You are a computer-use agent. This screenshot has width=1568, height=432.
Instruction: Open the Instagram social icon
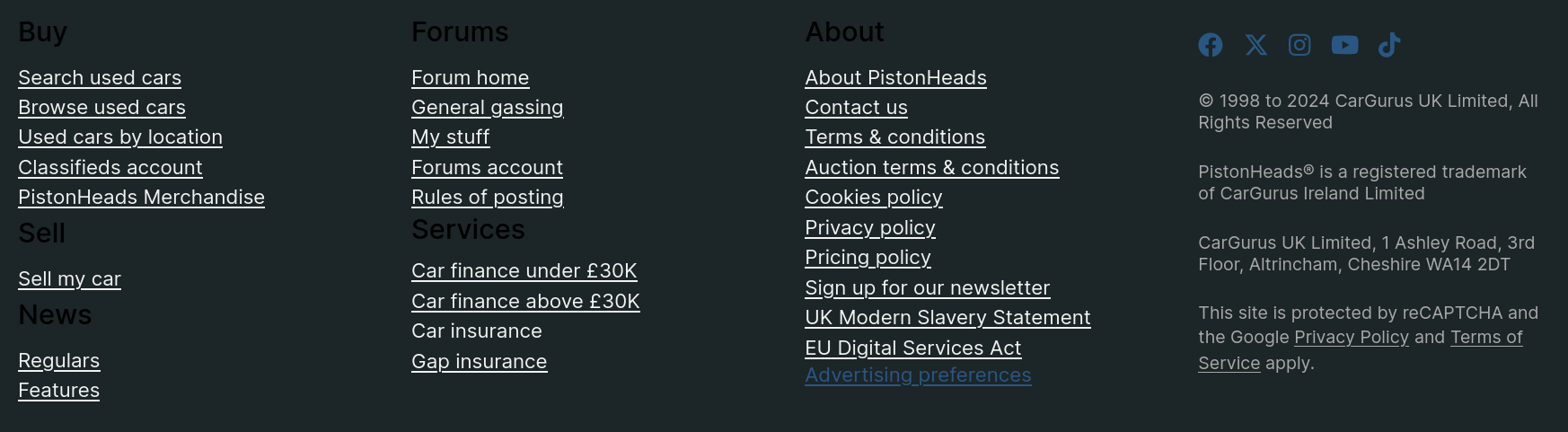click(1299, 45)
